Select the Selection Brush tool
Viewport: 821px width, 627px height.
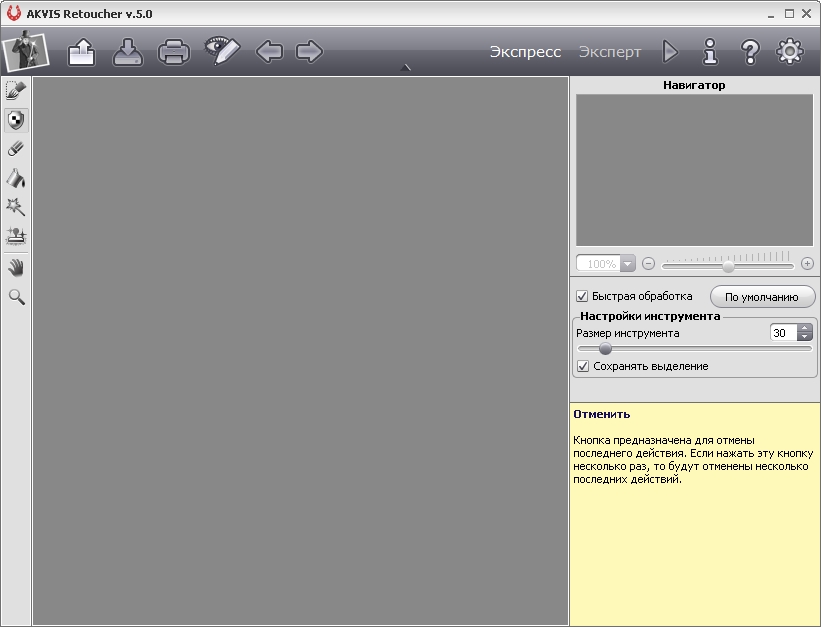pos(16,91)
